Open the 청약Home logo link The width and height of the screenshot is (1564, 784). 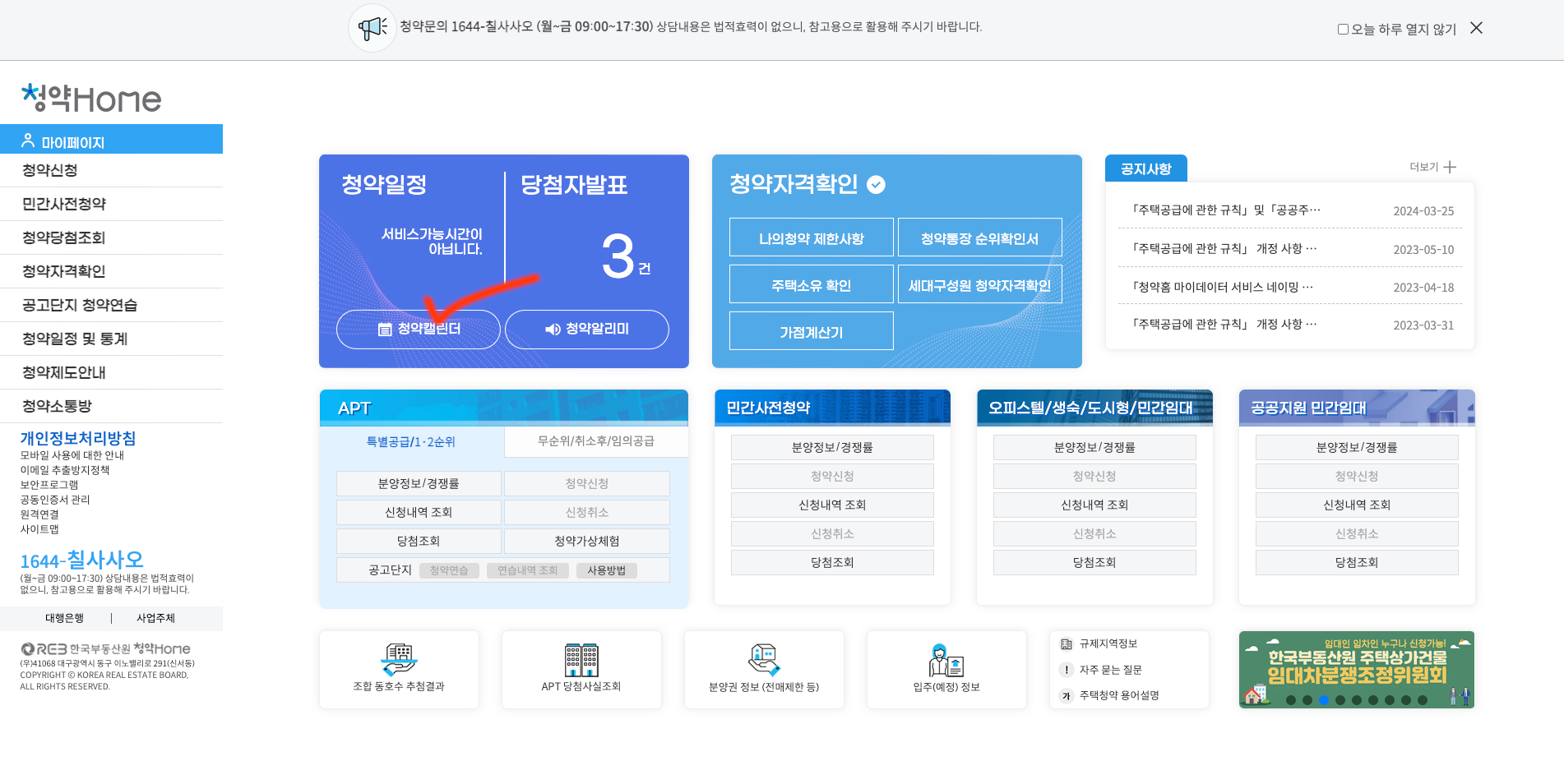coord(91,99)
